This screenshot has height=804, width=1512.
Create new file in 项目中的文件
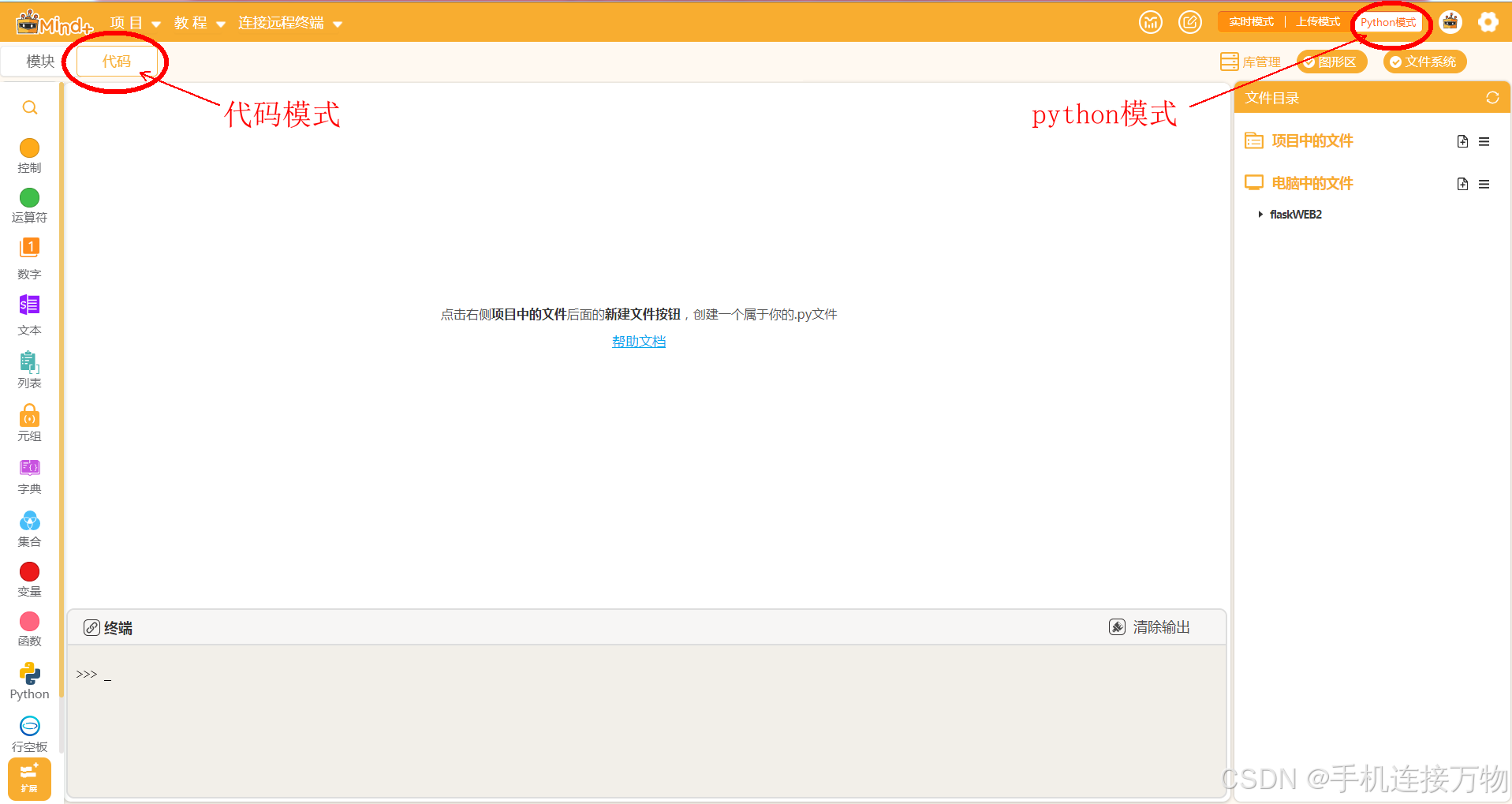click(x=1462, y=141)
